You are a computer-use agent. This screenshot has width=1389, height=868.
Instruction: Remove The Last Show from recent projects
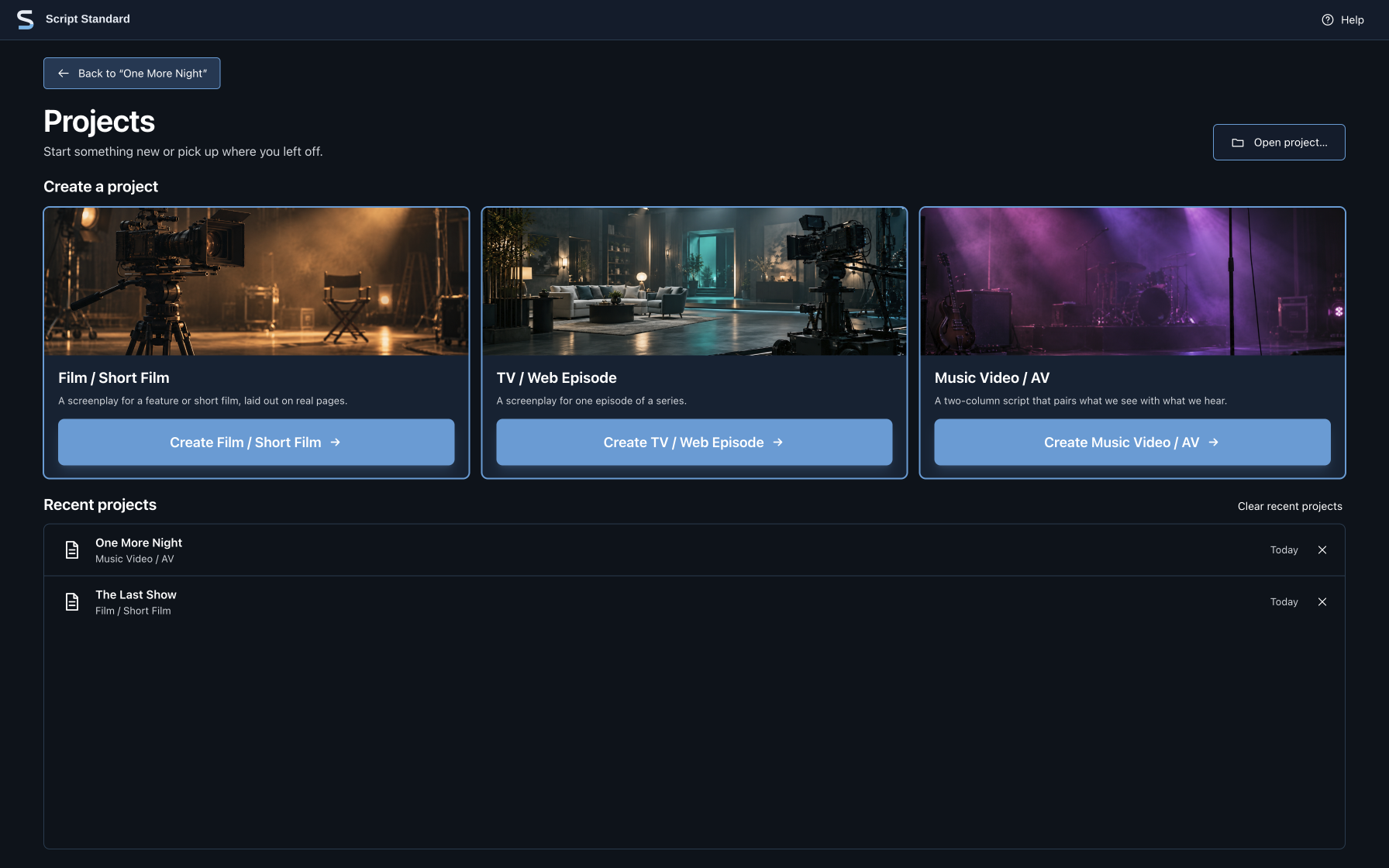(1322, 602)
